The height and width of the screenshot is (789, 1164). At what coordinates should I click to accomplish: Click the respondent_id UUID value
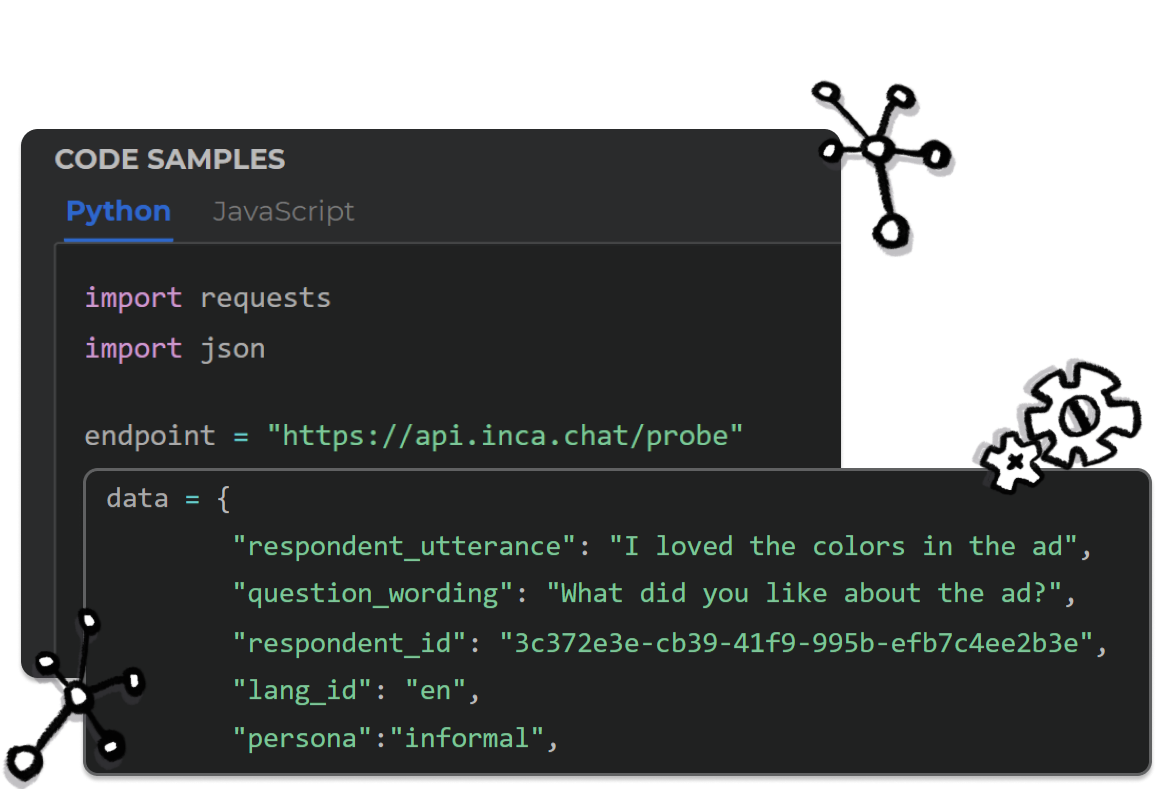[797, 642]
